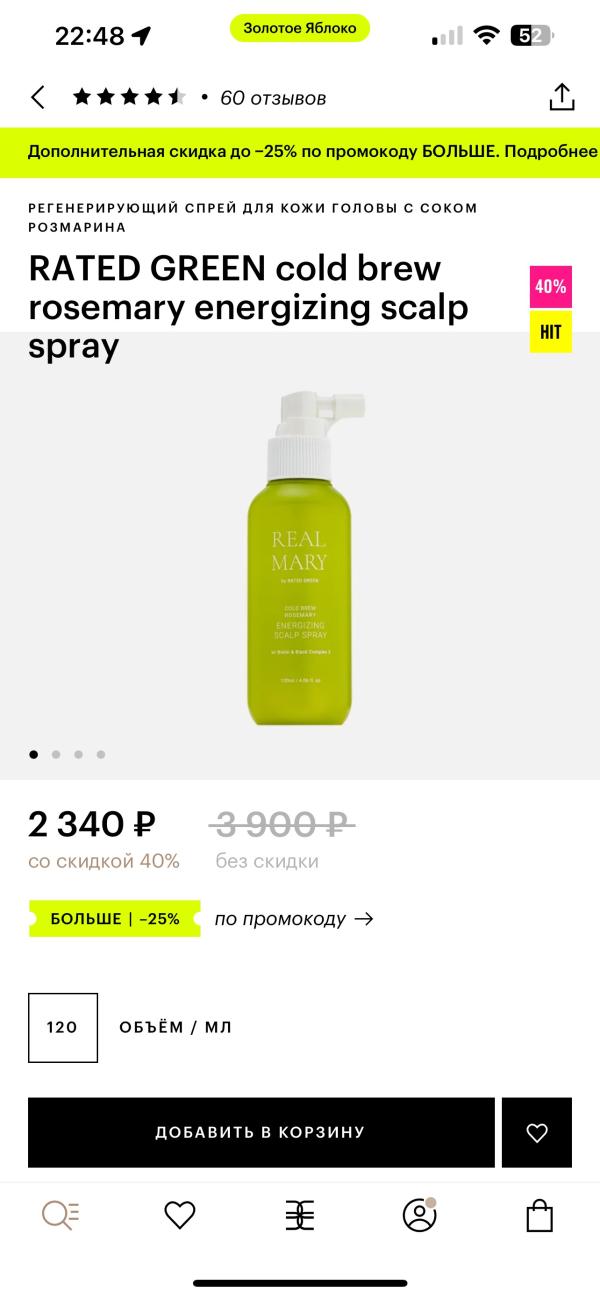Viewport: 600px width, 1297px height.
Task: Tap the back arrow icon
Action: (38, 97)
